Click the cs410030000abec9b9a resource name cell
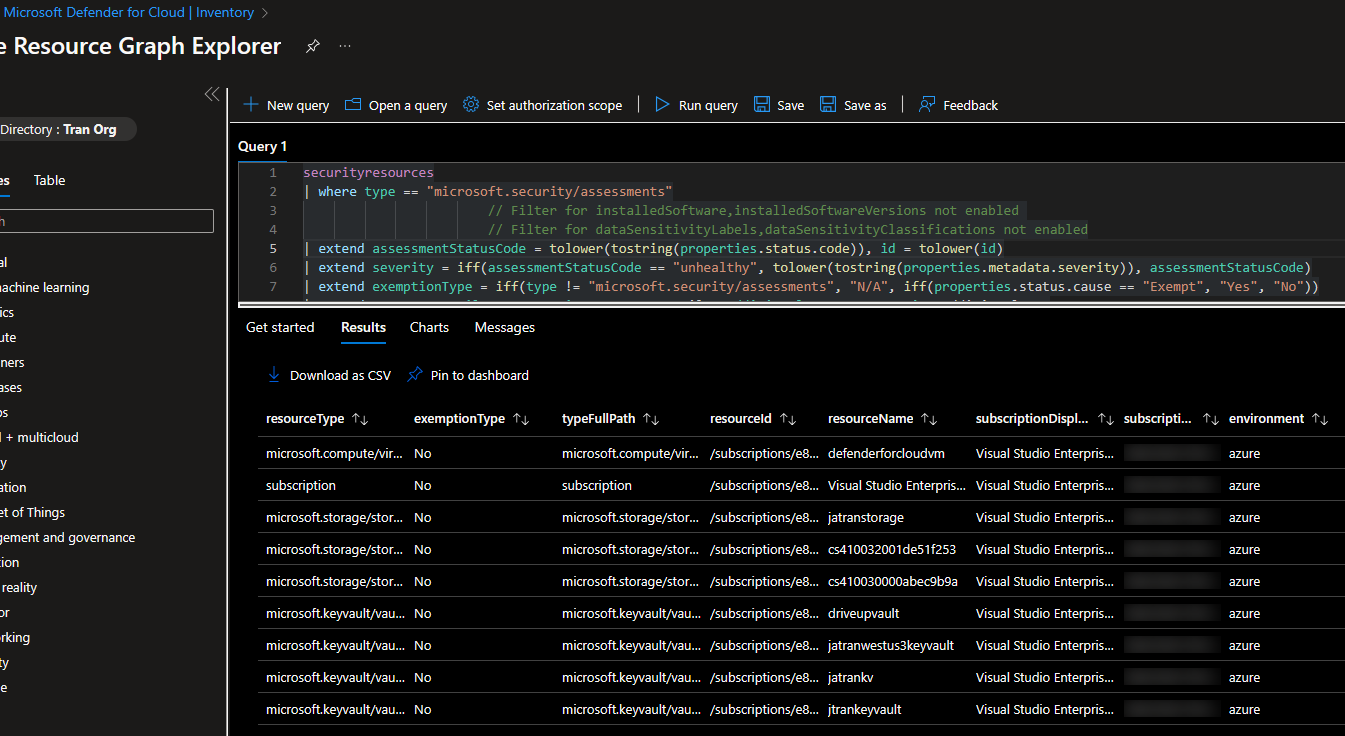 tap(893, 581)
